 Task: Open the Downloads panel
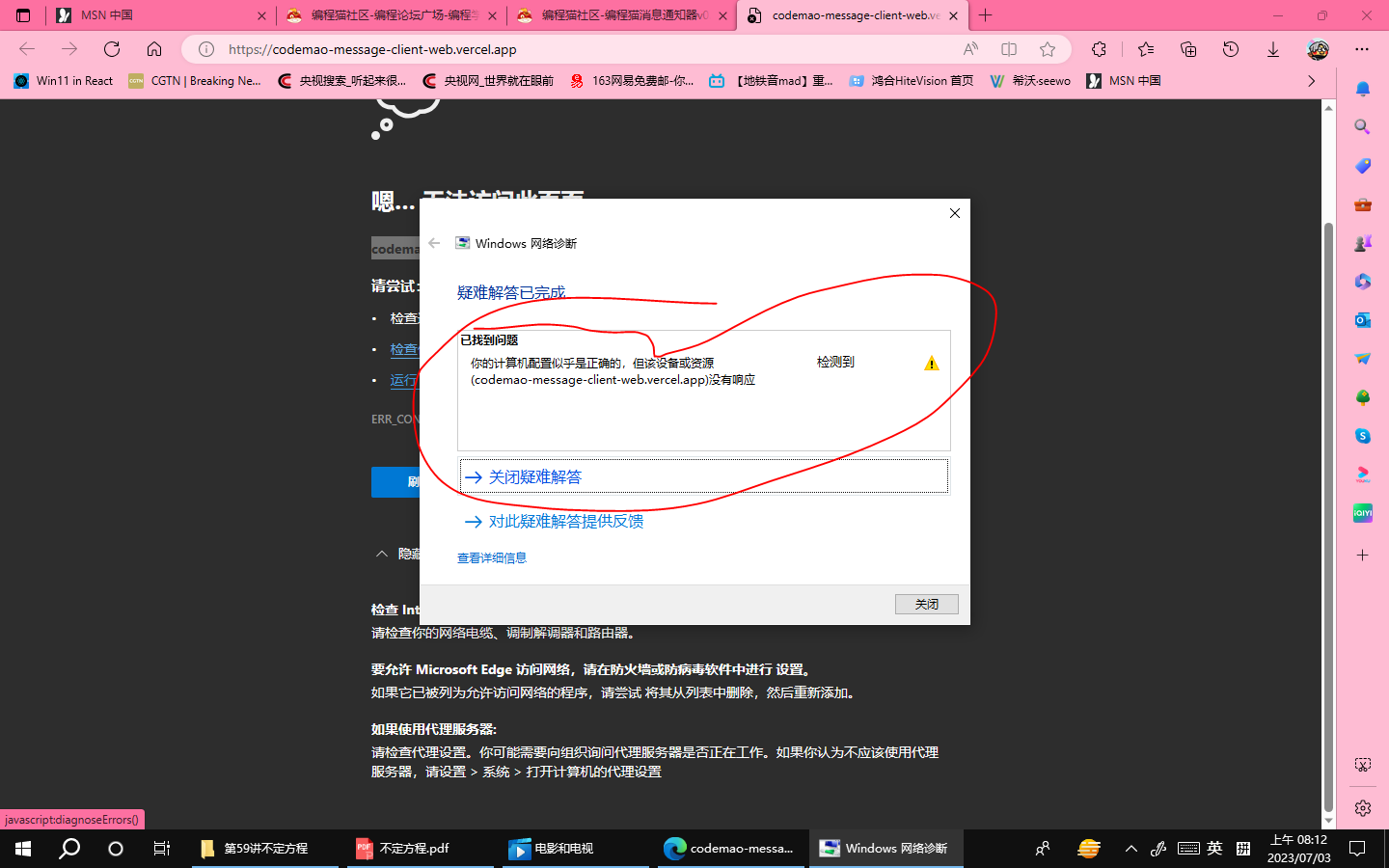coord(1273,49)
